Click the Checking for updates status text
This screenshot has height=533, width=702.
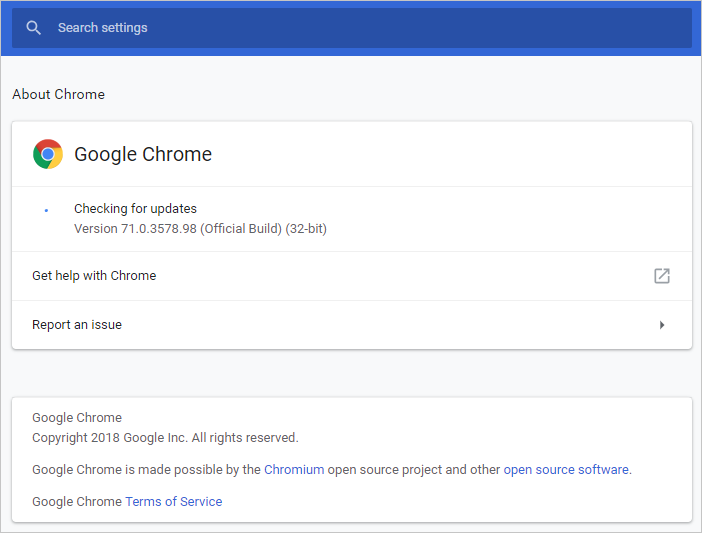pos(135,209)
